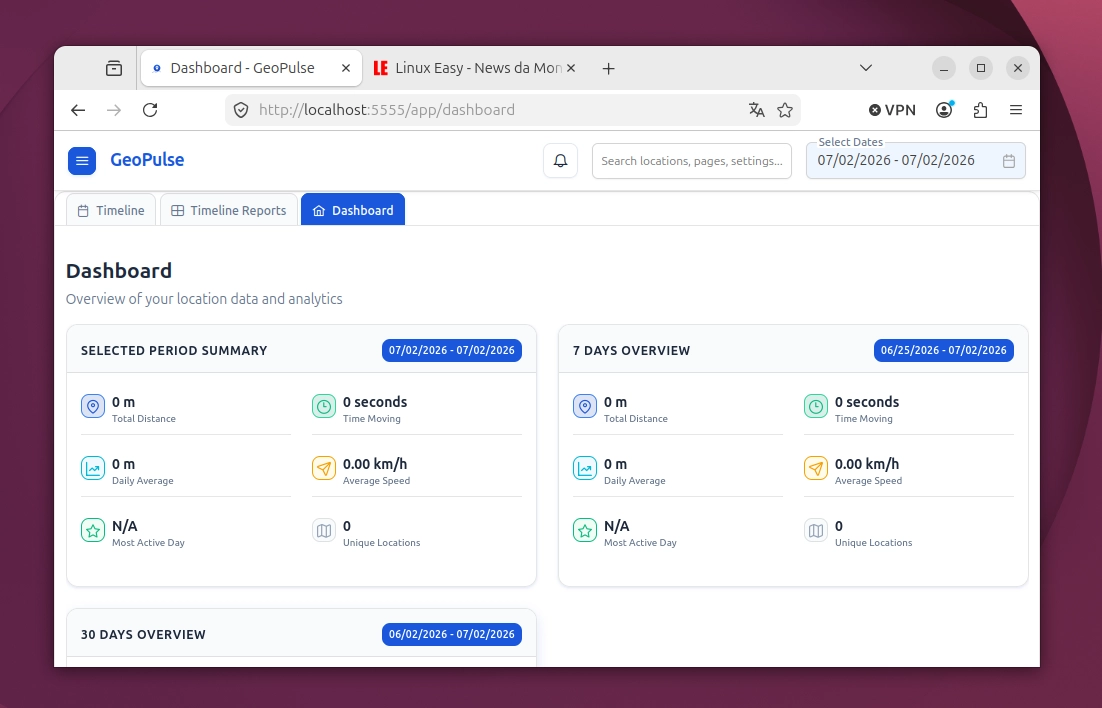Open the Select Dates range picker
The width and height of the screenshot is (1102, 708).
click(x=916, y=161)
